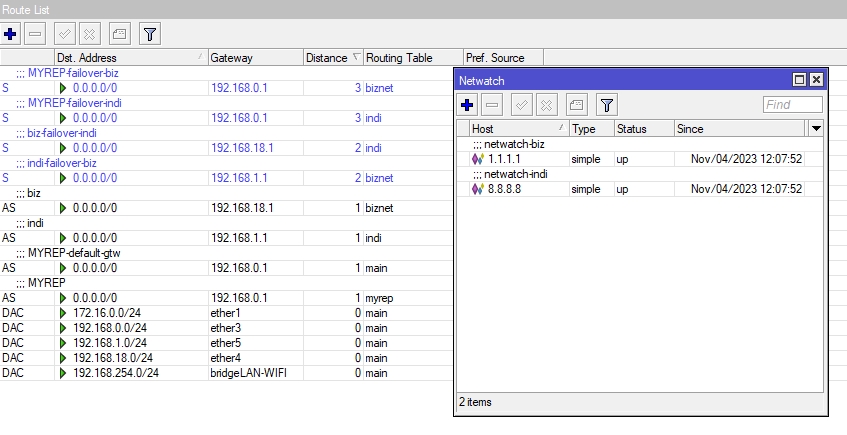
Task: Click green arrow icon of 192.168.254.0/24 route
Action: pyautogui.click(x=63, y=373)
